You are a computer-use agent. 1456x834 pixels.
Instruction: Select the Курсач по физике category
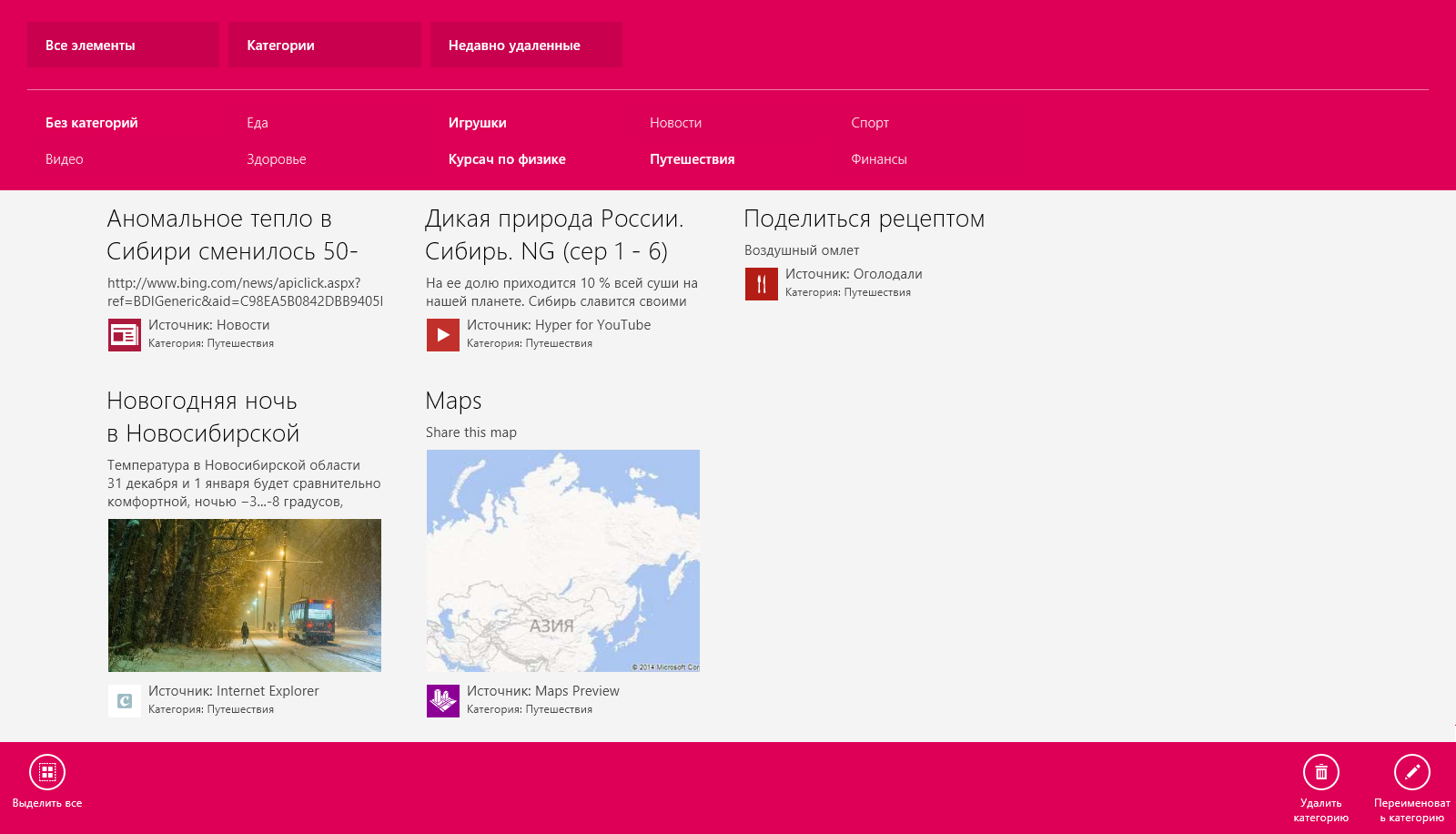click(x=507, y=159)
